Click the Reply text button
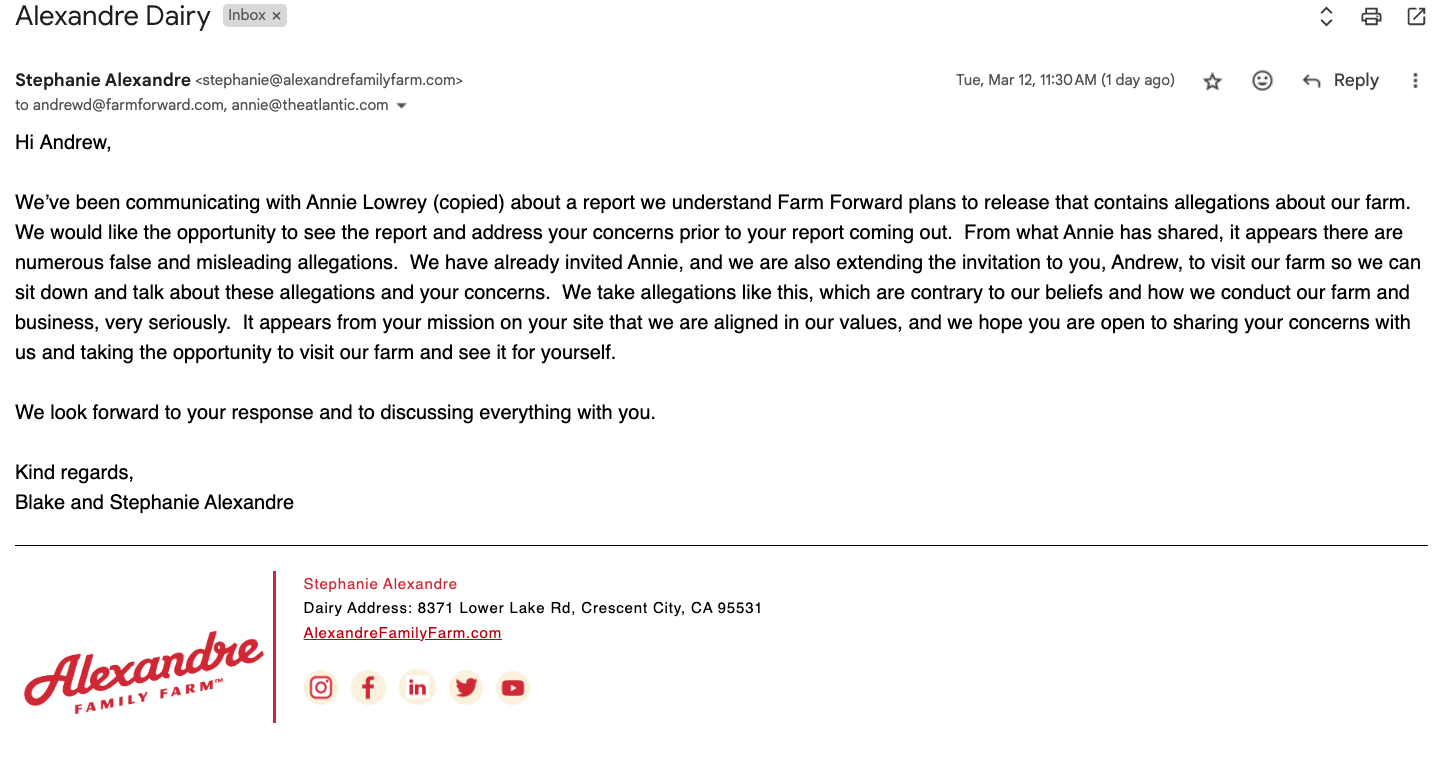The width and height of the screenshot is (1439, 761). pos(1356,81)
